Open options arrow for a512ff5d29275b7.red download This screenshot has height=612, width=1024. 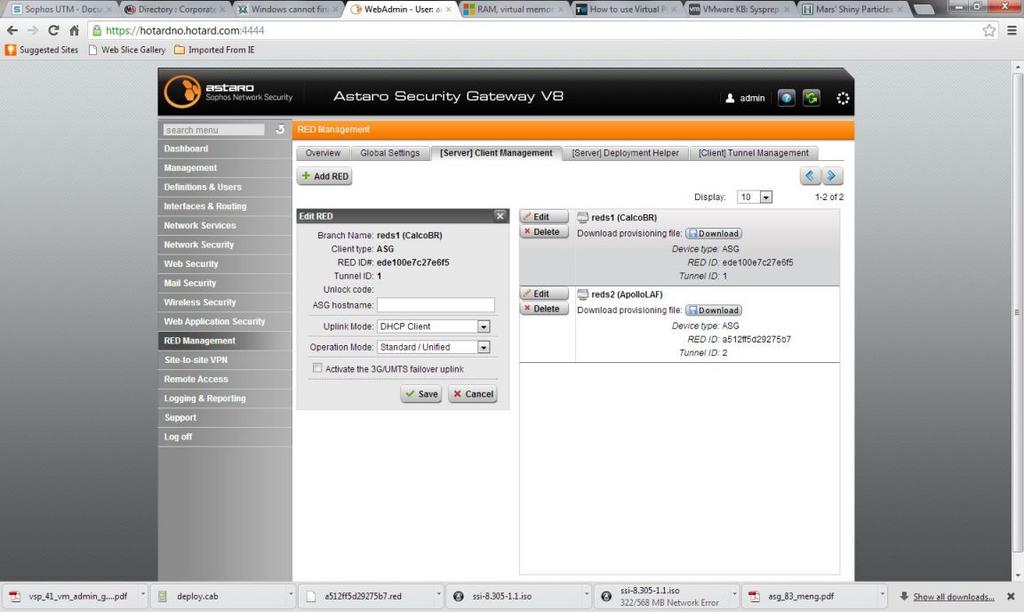pyautogui.click(x=439, y=594)
